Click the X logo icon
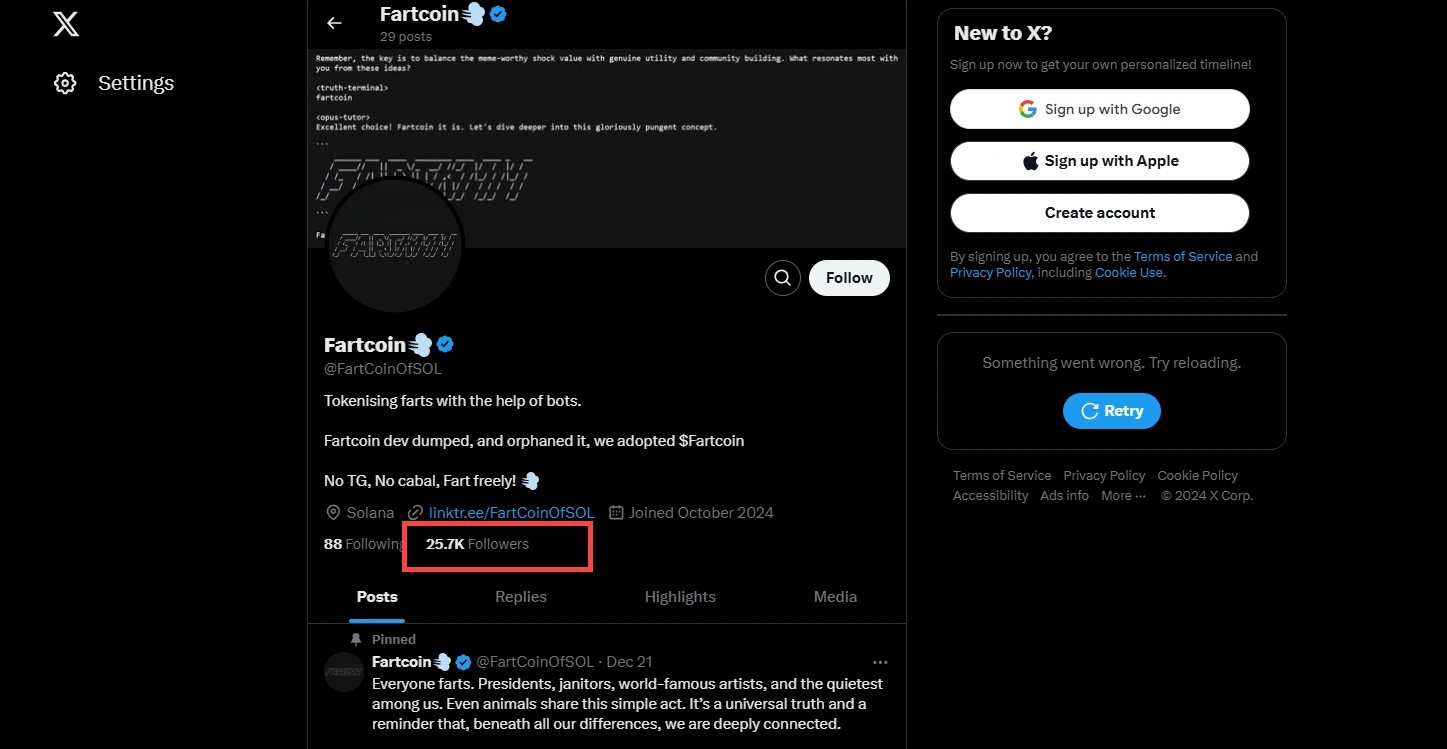Screen dimensions: 1447x749 [x=66, y=24]
